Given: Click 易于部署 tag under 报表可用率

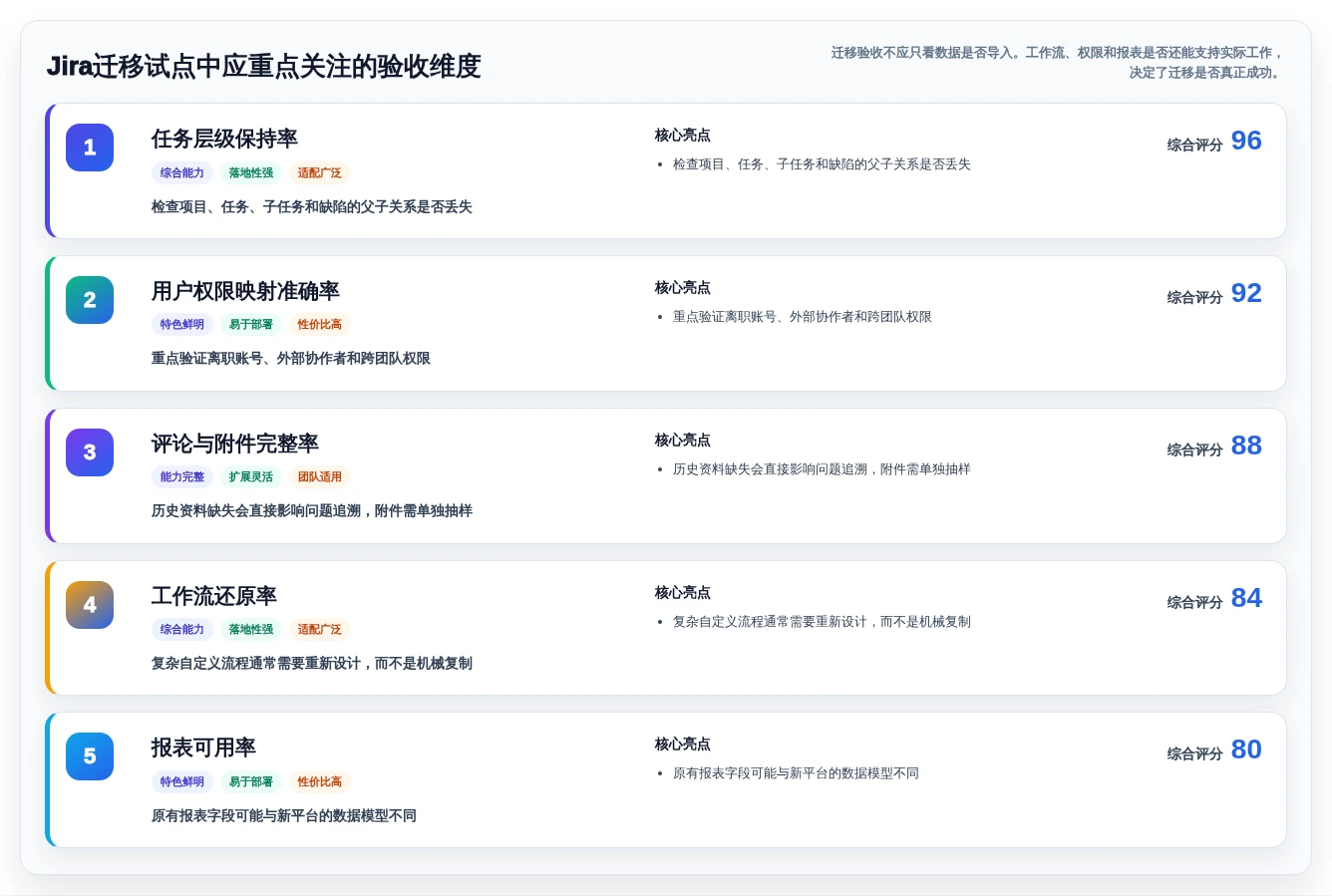Looking at the screenshot, I should tap(251, 781).
